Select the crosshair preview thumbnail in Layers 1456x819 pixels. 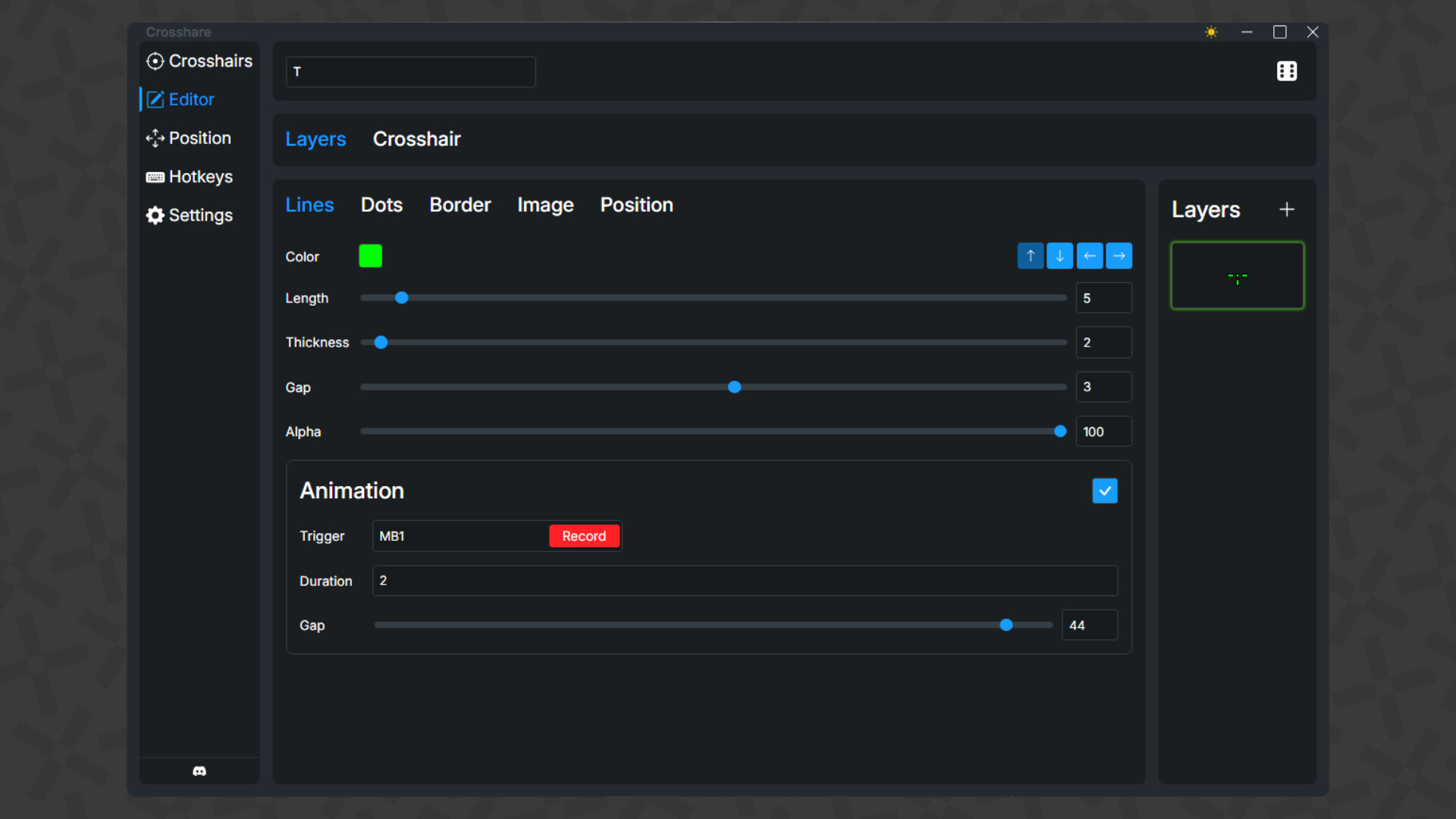(1237, 275)
